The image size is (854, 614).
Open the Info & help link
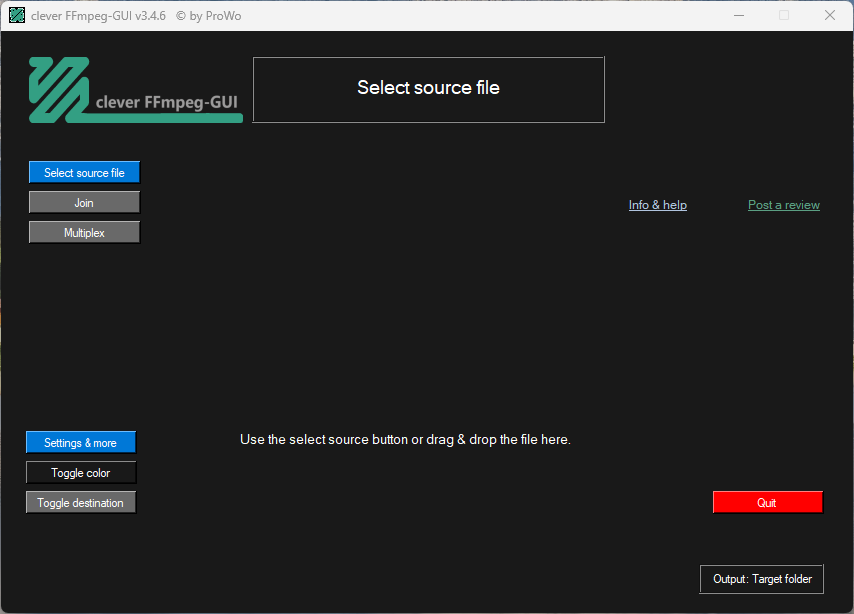(657, 205)
